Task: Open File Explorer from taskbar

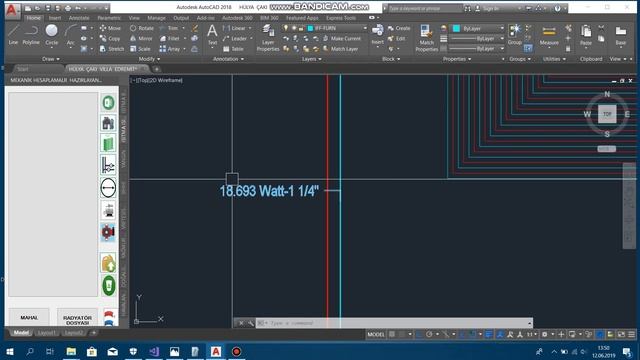Action: [x=71, y=351]
